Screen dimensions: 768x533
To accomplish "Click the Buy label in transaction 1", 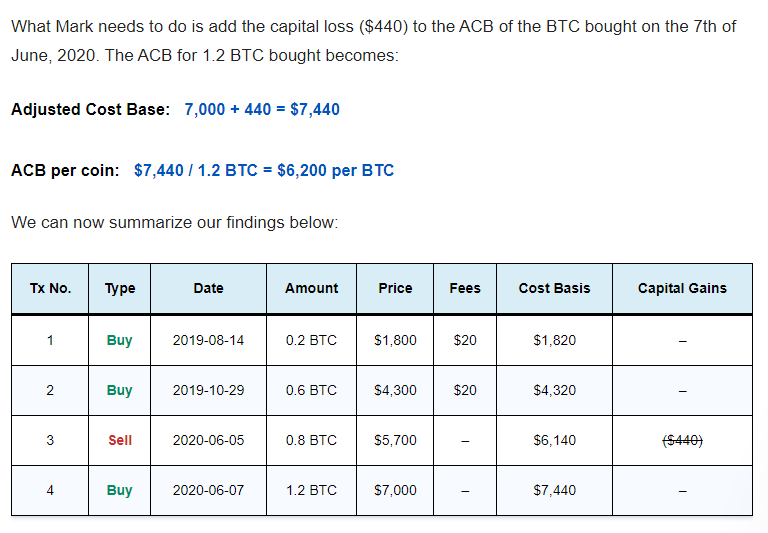I will coord(120,340).
